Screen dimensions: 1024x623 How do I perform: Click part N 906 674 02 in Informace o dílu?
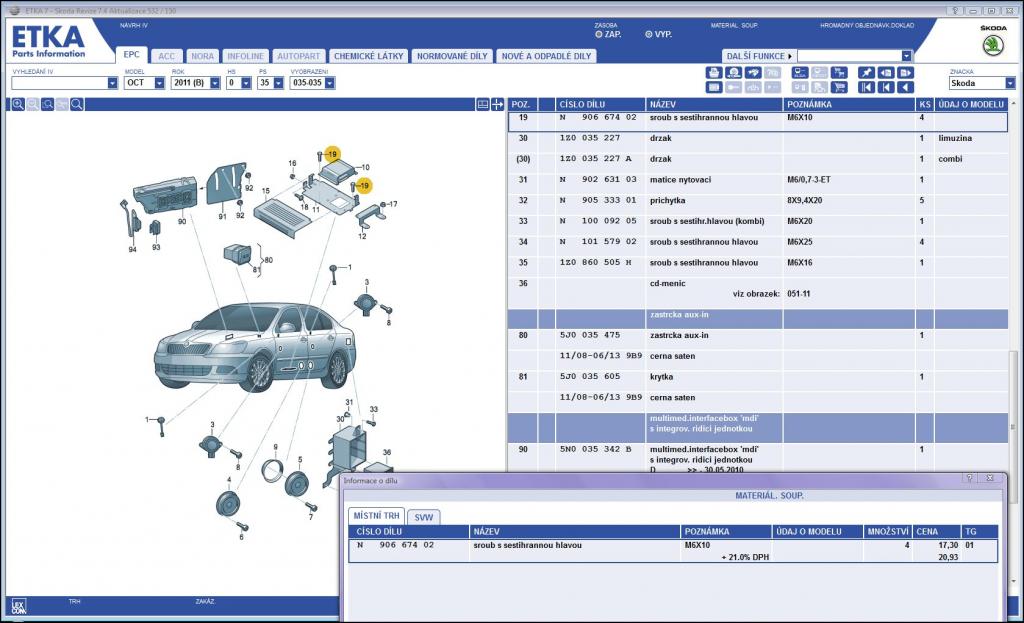[x=395, y=545]
